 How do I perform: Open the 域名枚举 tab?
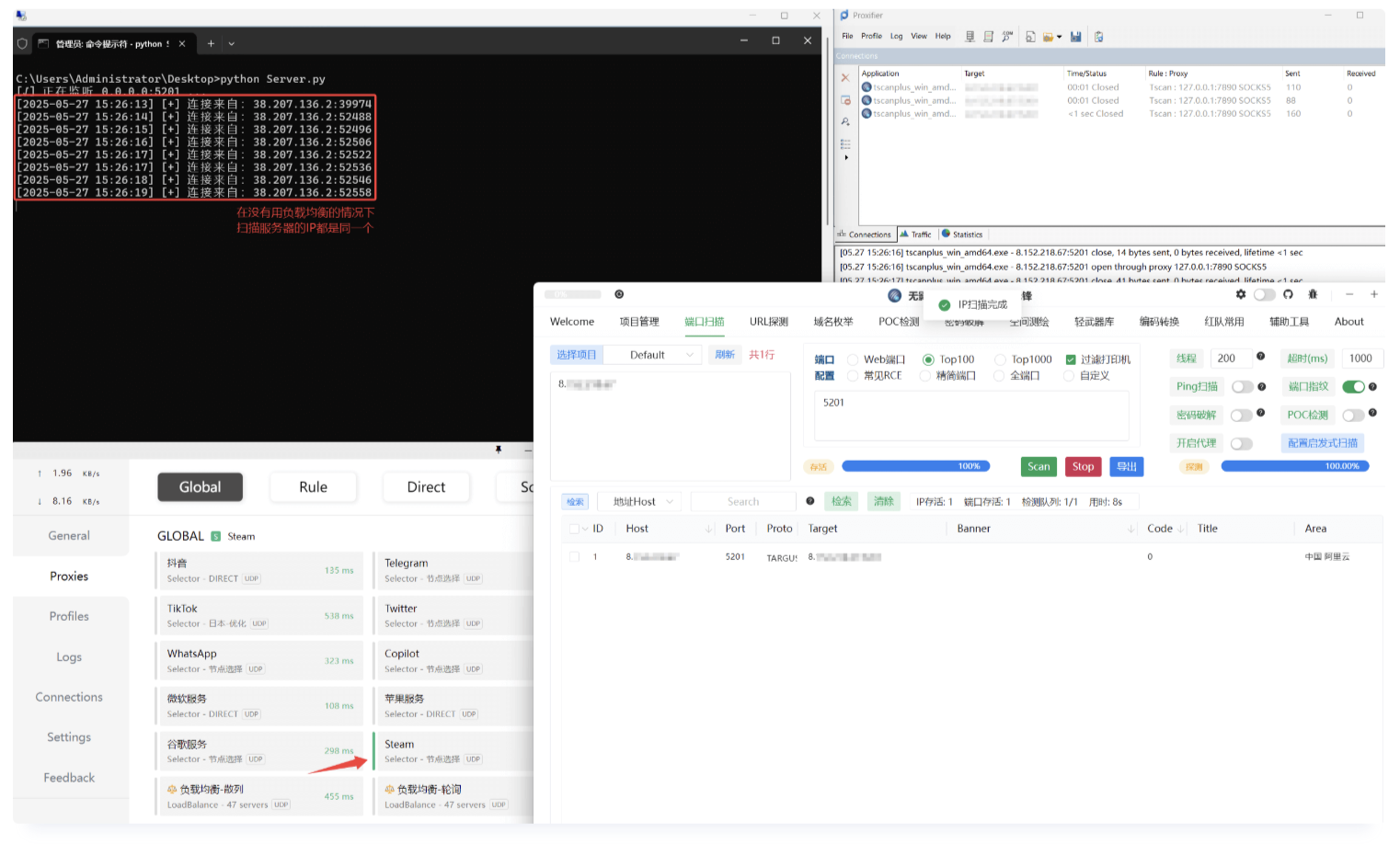point(833,322)
